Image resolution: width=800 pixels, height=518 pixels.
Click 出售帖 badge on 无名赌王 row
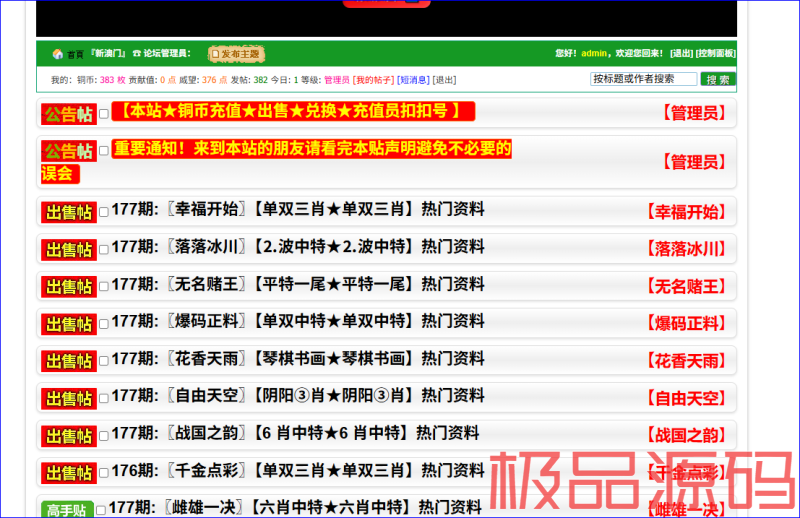click(x=69, y=287)
